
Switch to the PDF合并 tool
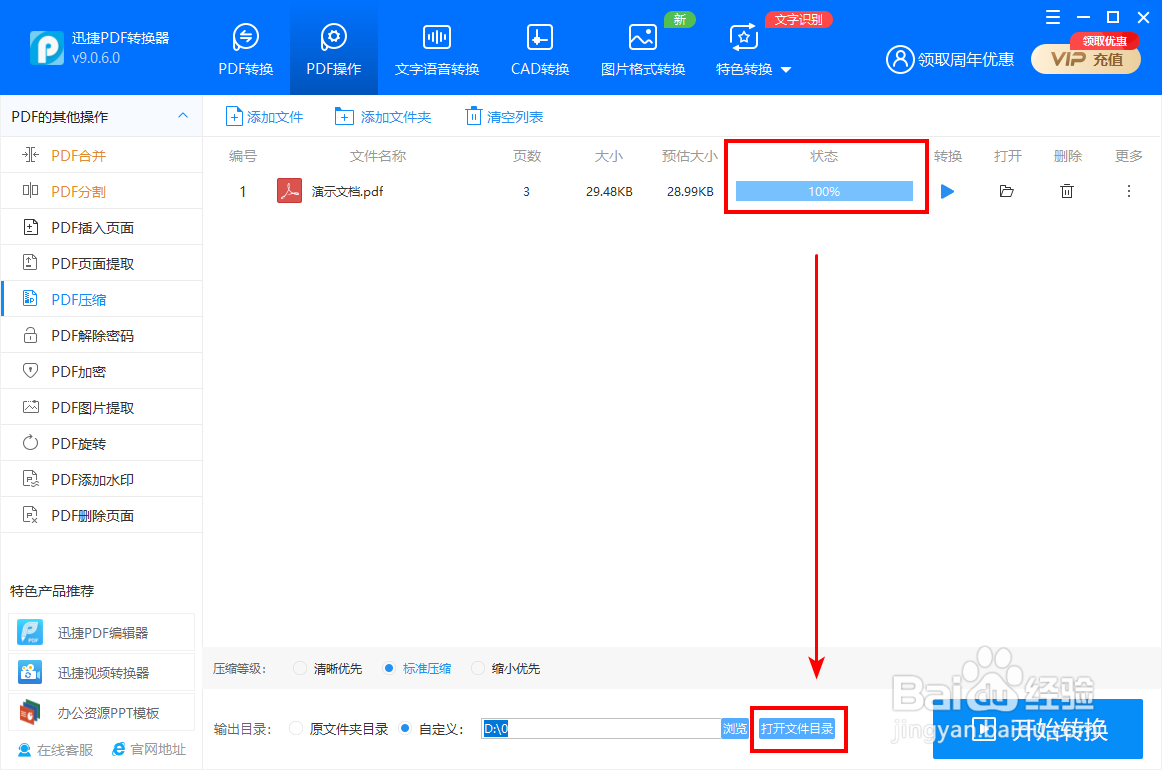75,155
